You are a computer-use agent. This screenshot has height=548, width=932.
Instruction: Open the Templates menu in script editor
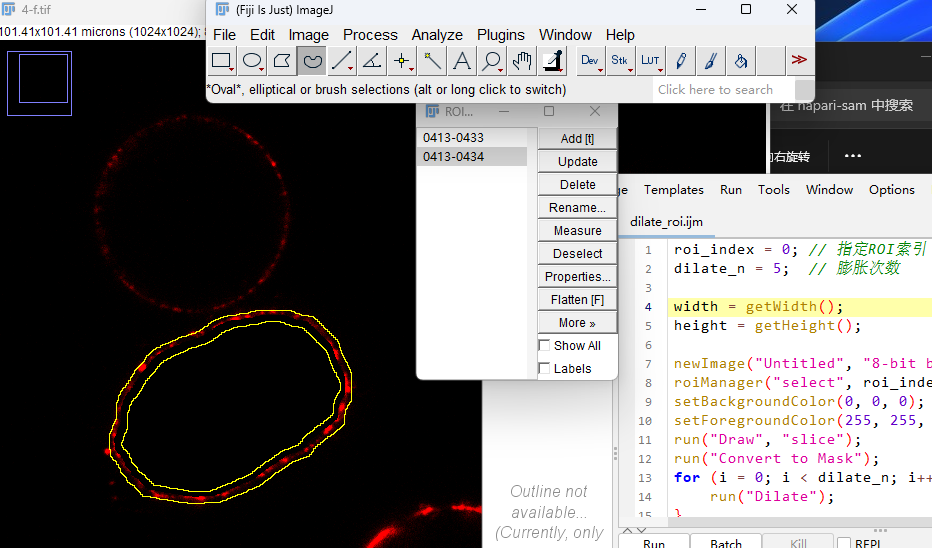[673, 190]
